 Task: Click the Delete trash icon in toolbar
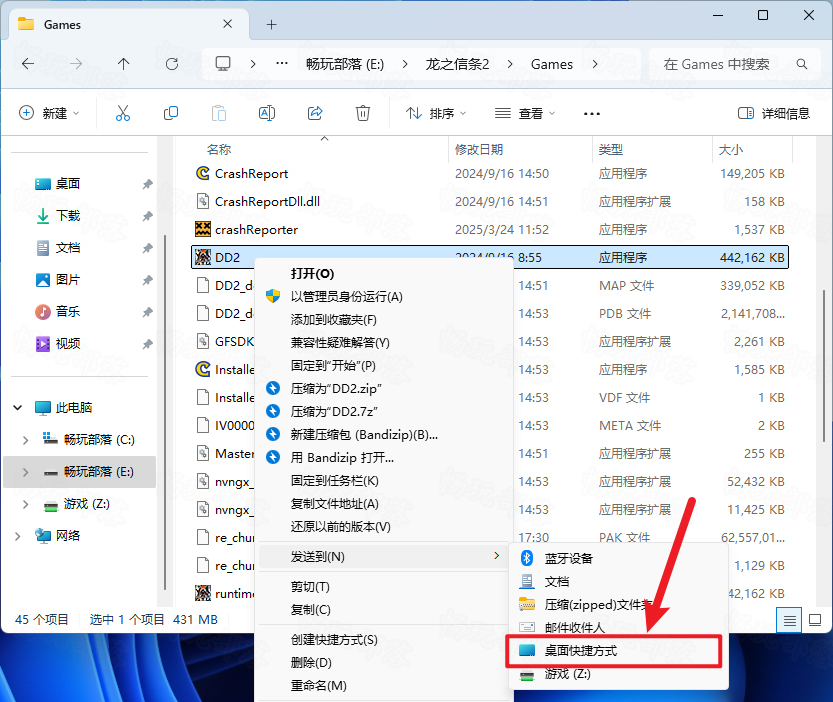point(363,113)
